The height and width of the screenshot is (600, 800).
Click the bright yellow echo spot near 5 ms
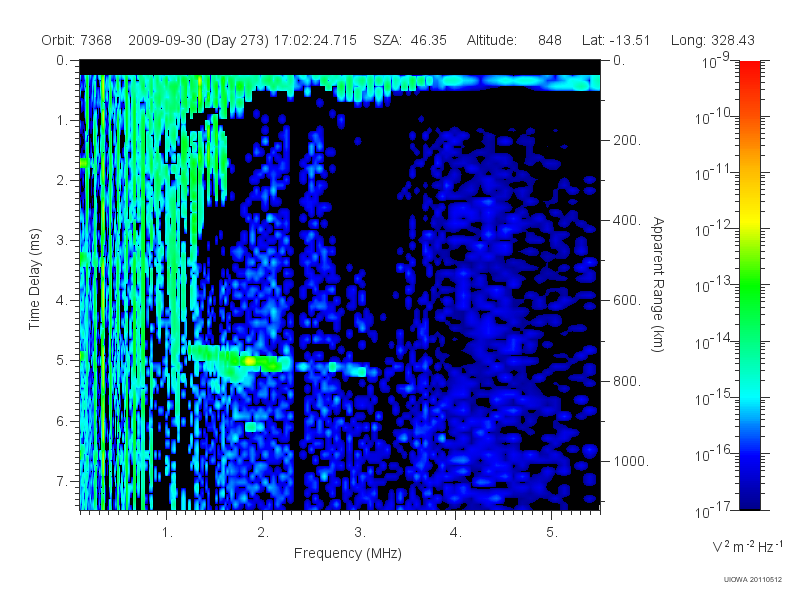[249, 361]
